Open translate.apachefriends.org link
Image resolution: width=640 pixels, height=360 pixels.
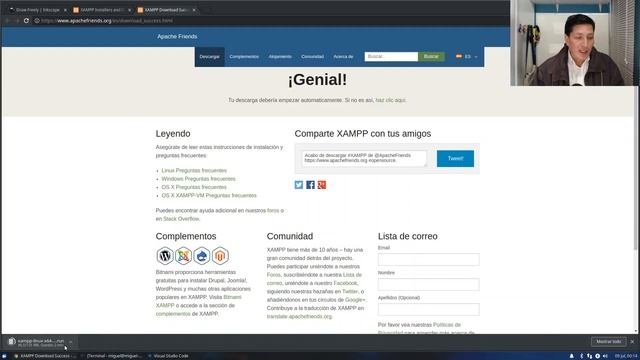pyautogui.click(x=299, y=316)
